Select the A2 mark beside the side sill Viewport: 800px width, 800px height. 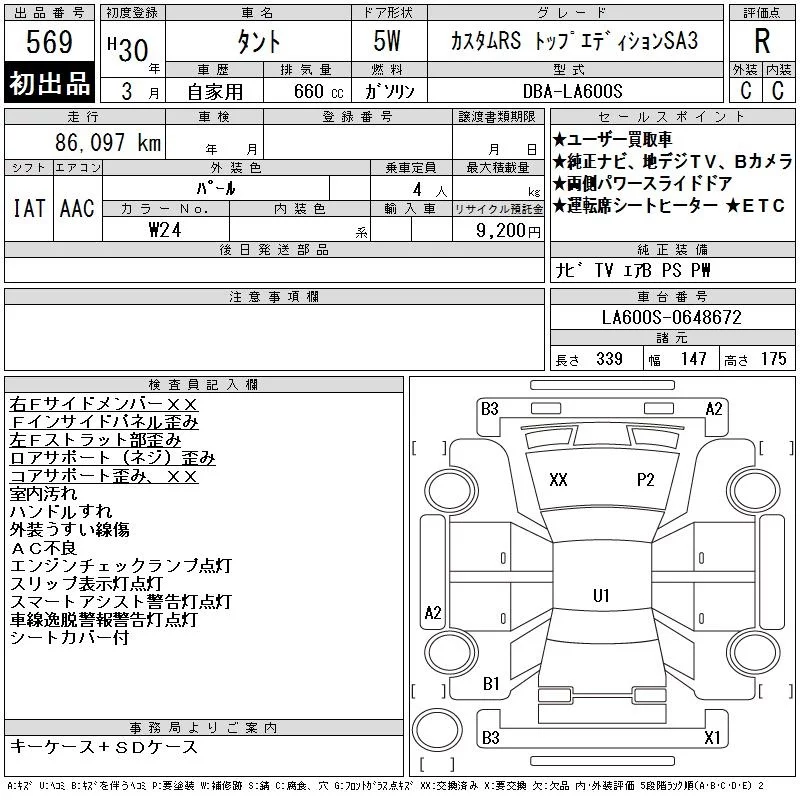tap(433, 612)
